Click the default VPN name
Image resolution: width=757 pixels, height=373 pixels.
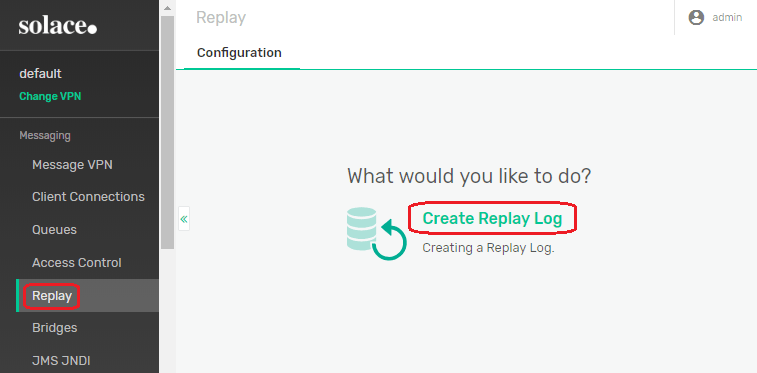[41, 74]
